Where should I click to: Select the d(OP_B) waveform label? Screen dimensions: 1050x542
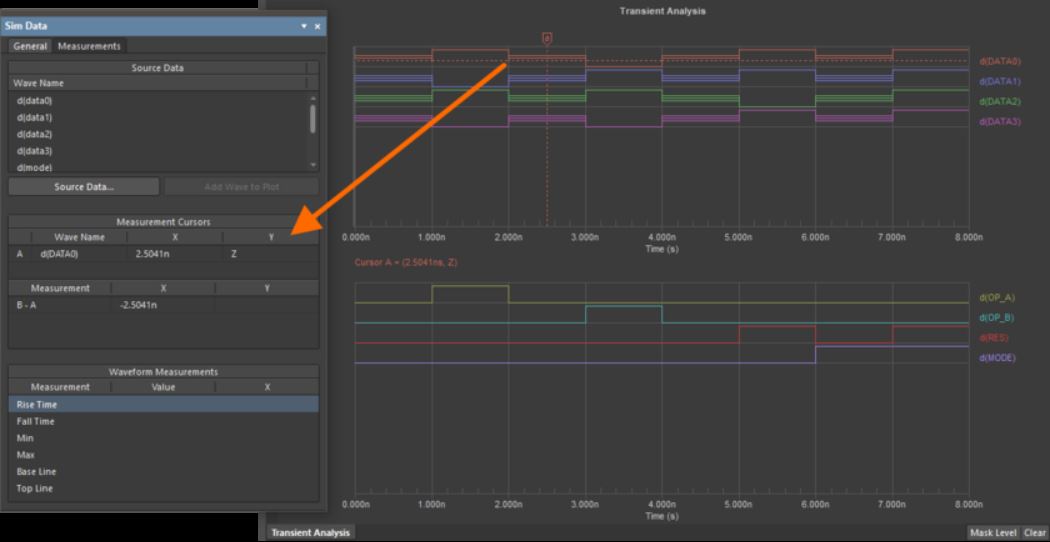997,318
